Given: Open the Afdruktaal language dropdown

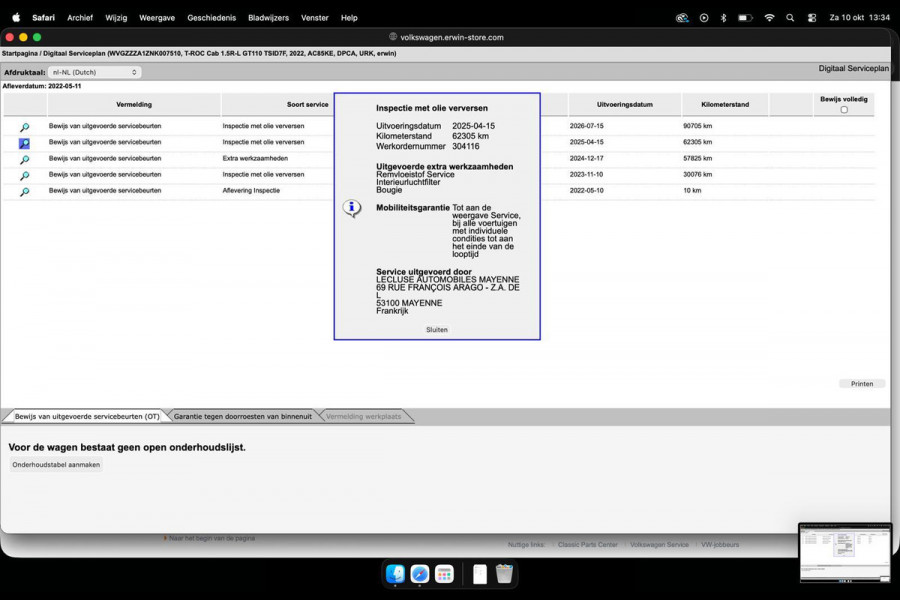Looking at the screenshot, I should (95, 72).
